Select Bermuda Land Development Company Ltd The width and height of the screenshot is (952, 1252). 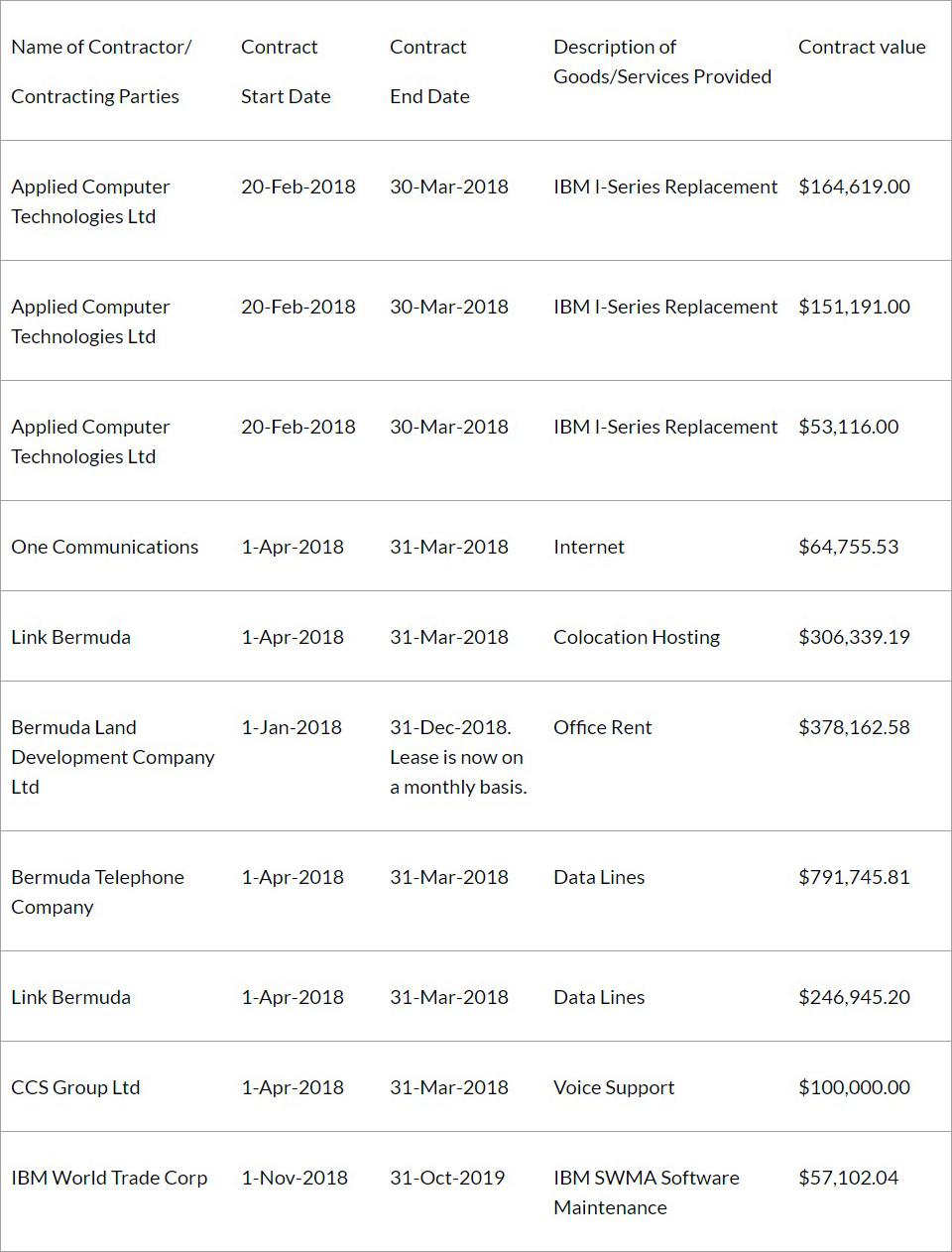point(112,757)
